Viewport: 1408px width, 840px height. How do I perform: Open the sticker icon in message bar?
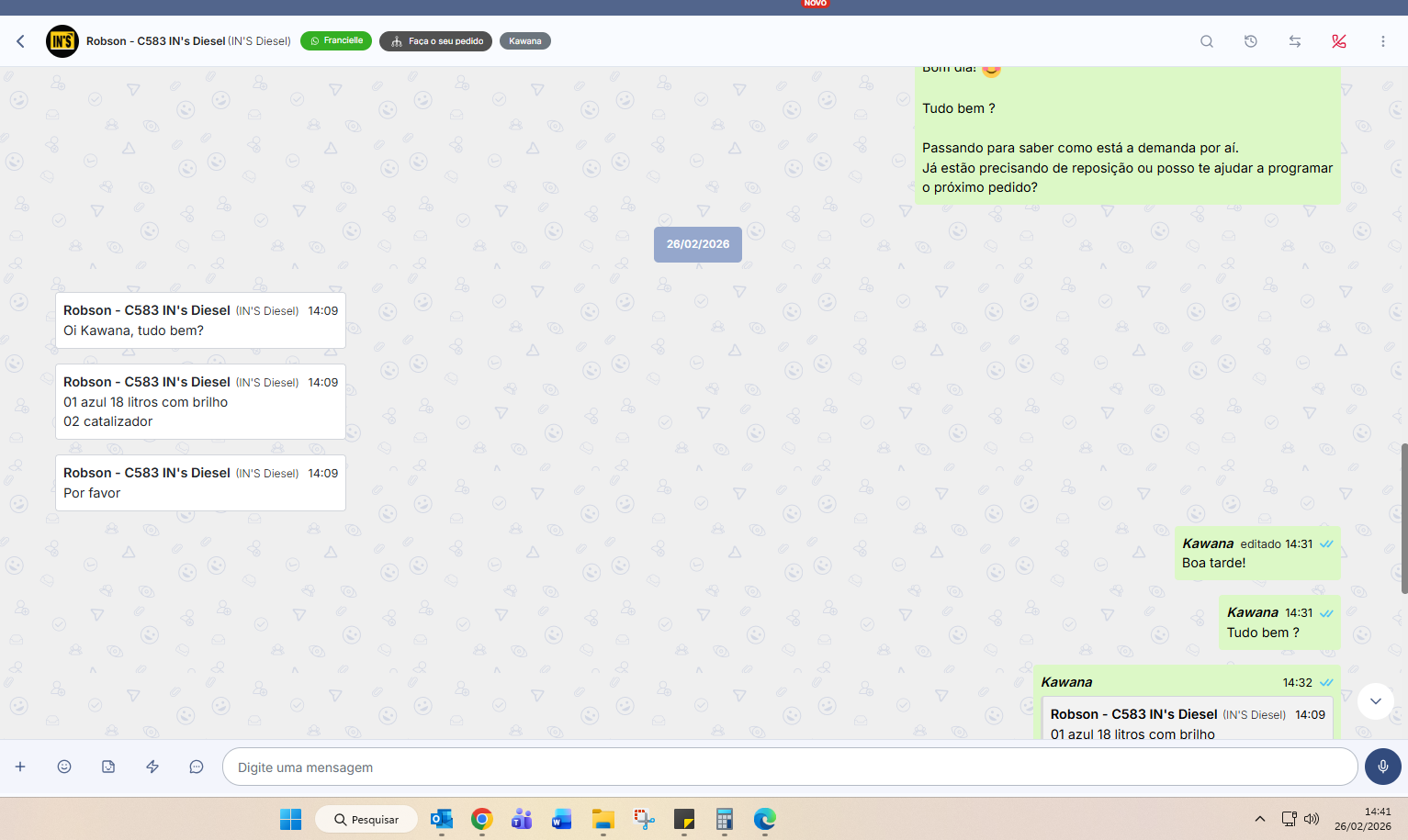[x=108, y=767]
